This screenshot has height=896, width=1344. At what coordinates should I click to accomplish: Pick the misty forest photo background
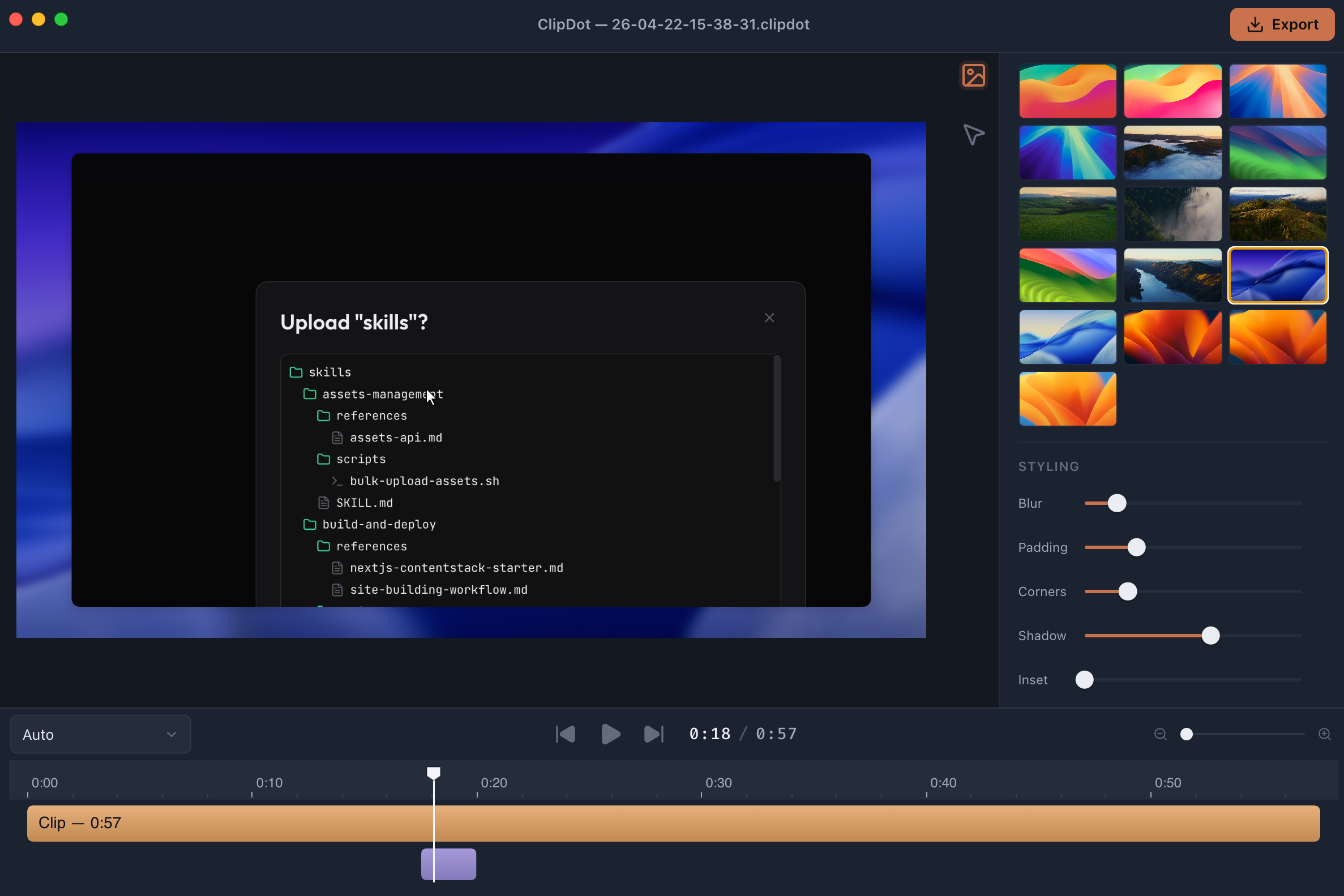pyautogui.click(x=1172, y=215)
